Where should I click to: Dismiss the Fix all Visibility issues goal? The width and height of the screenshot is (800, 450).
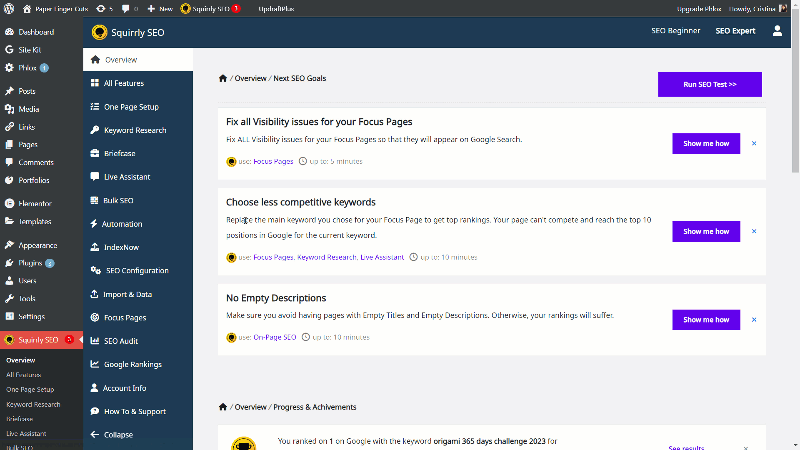point(754,143)
